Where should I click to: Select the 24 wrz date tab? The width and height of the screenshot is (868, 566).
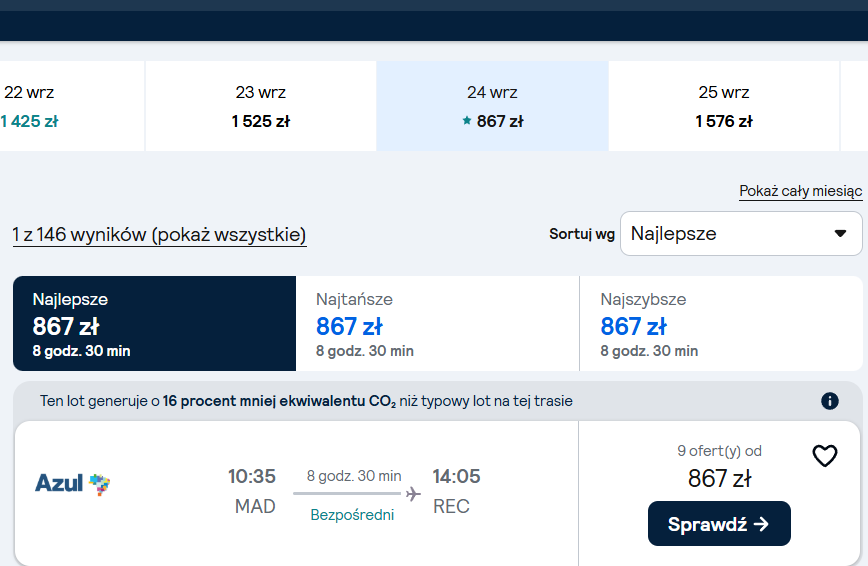click(x=492, y=106)
